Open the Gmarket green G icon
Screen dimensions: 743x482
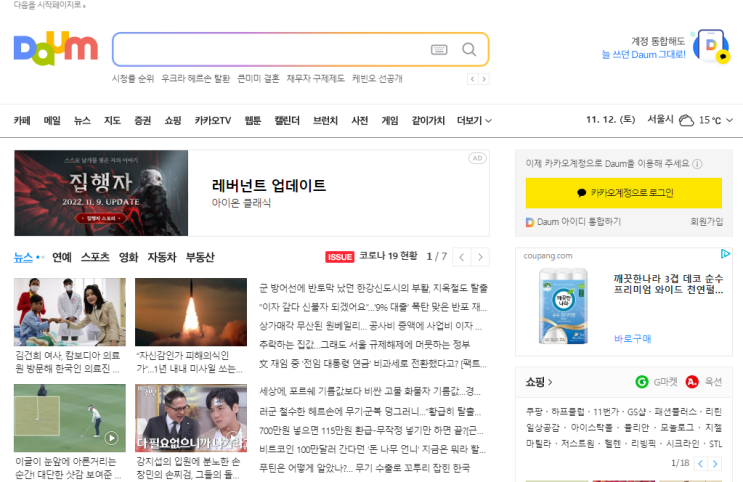click(x=642, y=382)
